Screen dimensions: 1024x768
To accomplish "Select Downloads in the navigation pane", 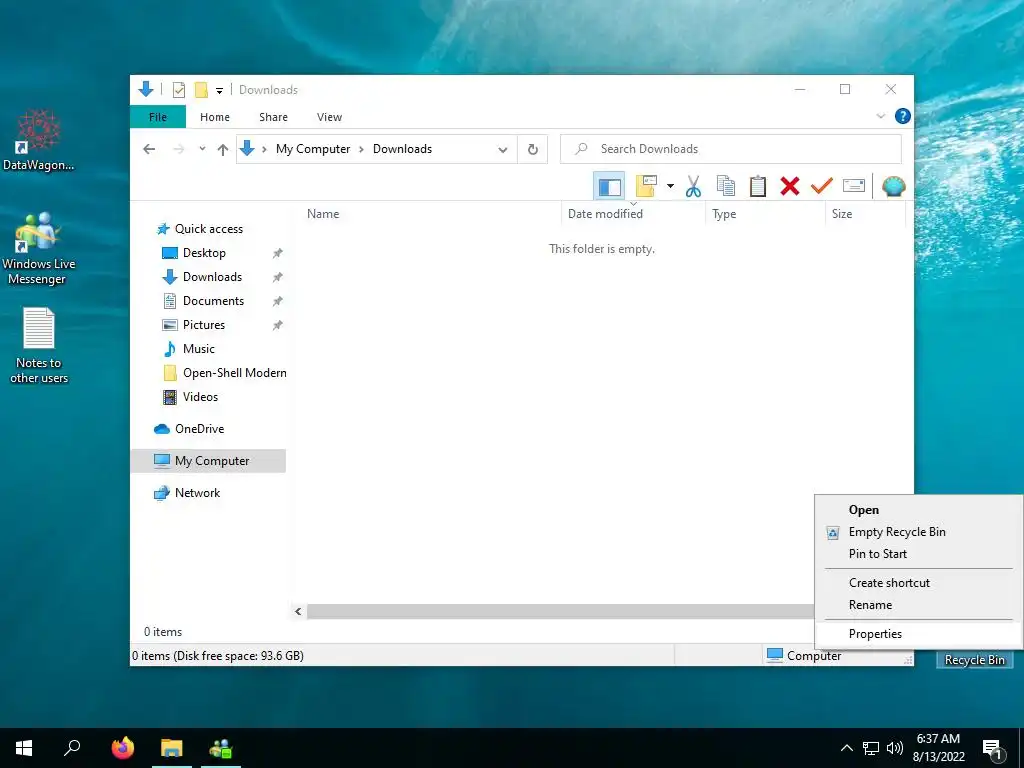I will pos(212,277).
